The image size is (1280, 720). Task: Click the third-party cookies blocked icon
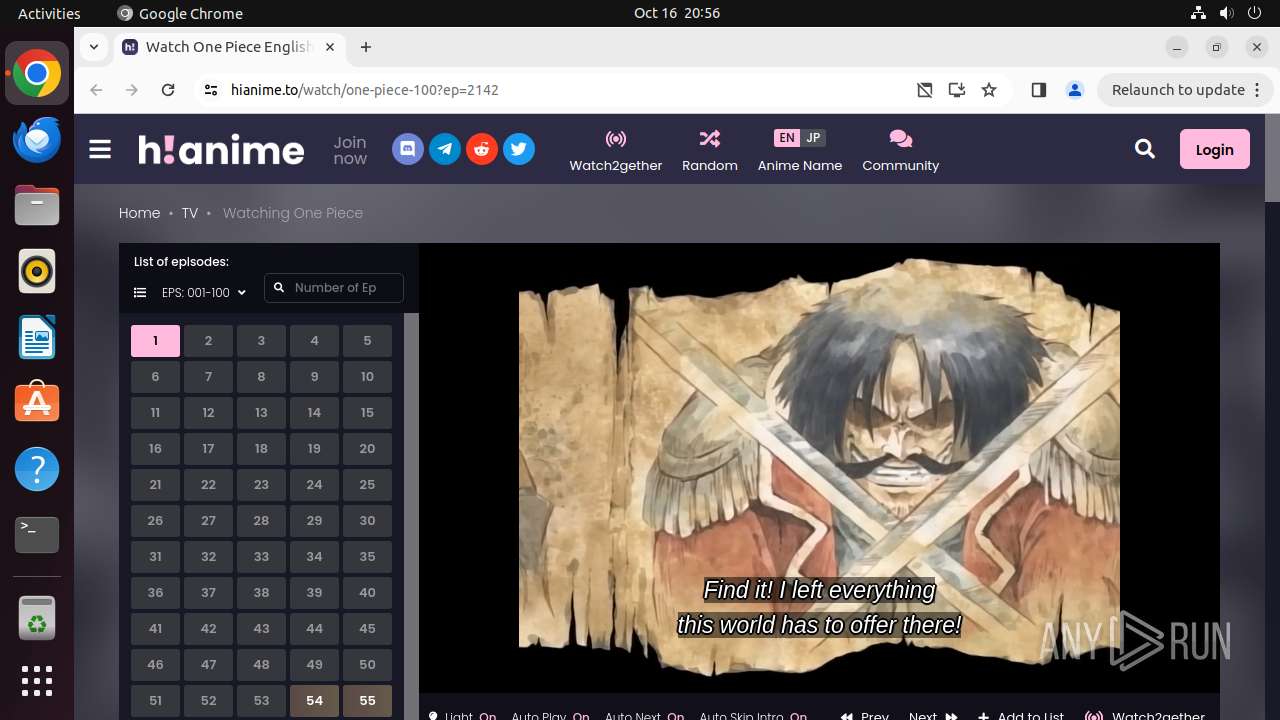[925, 90]
